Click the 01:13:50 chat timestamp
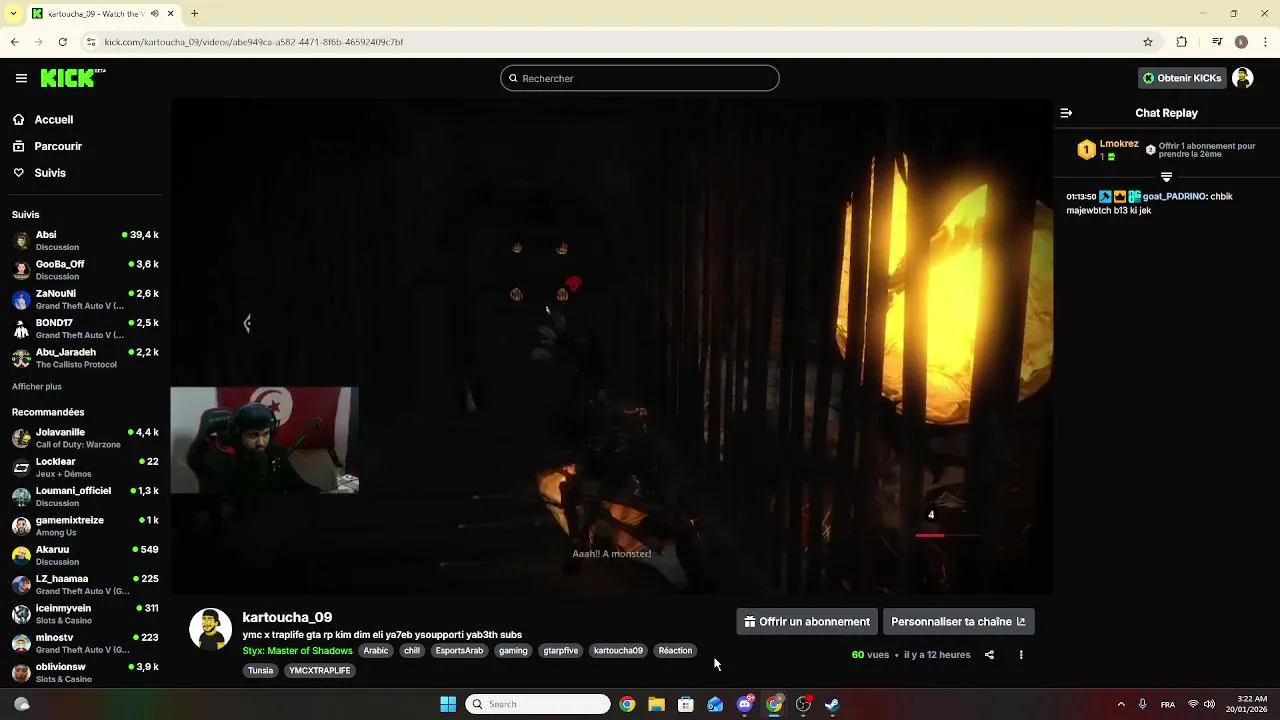1280x720 pixels. pos(1081,197)
